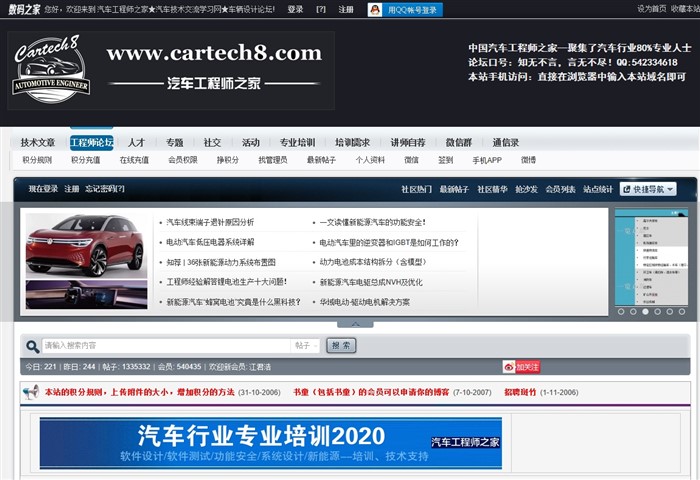Viewport: 700px width, 480px height.
Task: Click the red Weibo 加关注 follow button
Action: [x=521, y=367]
